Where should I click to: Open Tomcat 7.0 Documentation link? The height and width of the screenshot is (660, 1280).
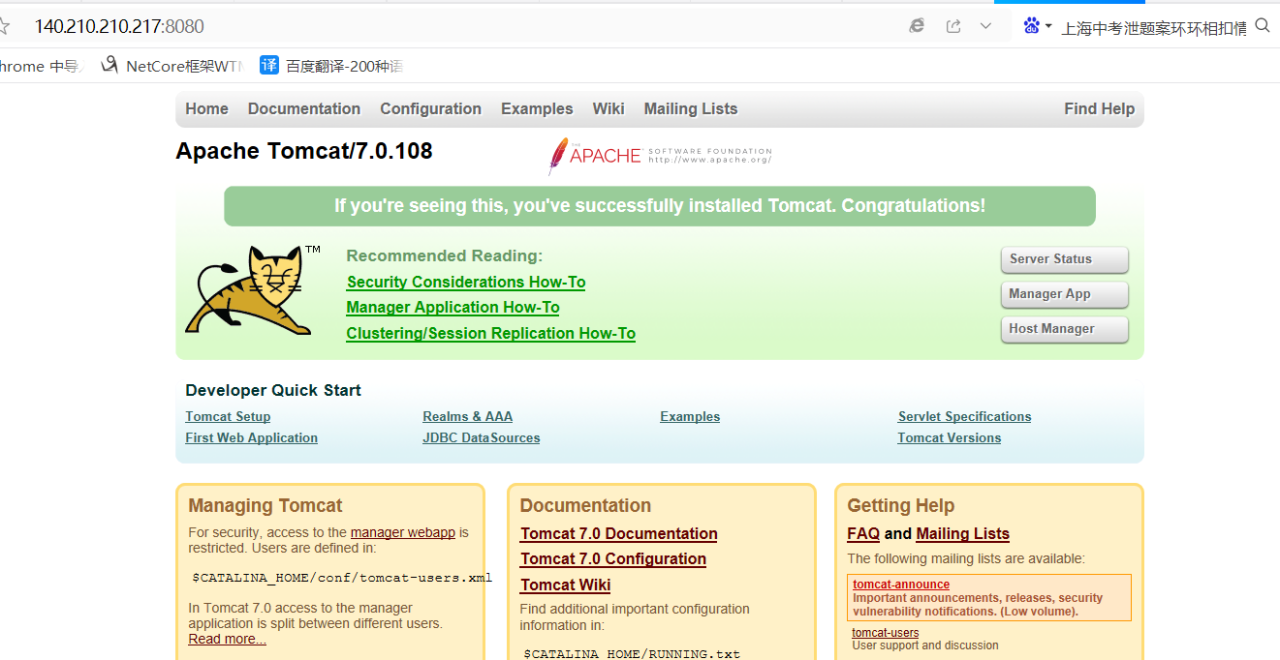(x=619, y=534)
